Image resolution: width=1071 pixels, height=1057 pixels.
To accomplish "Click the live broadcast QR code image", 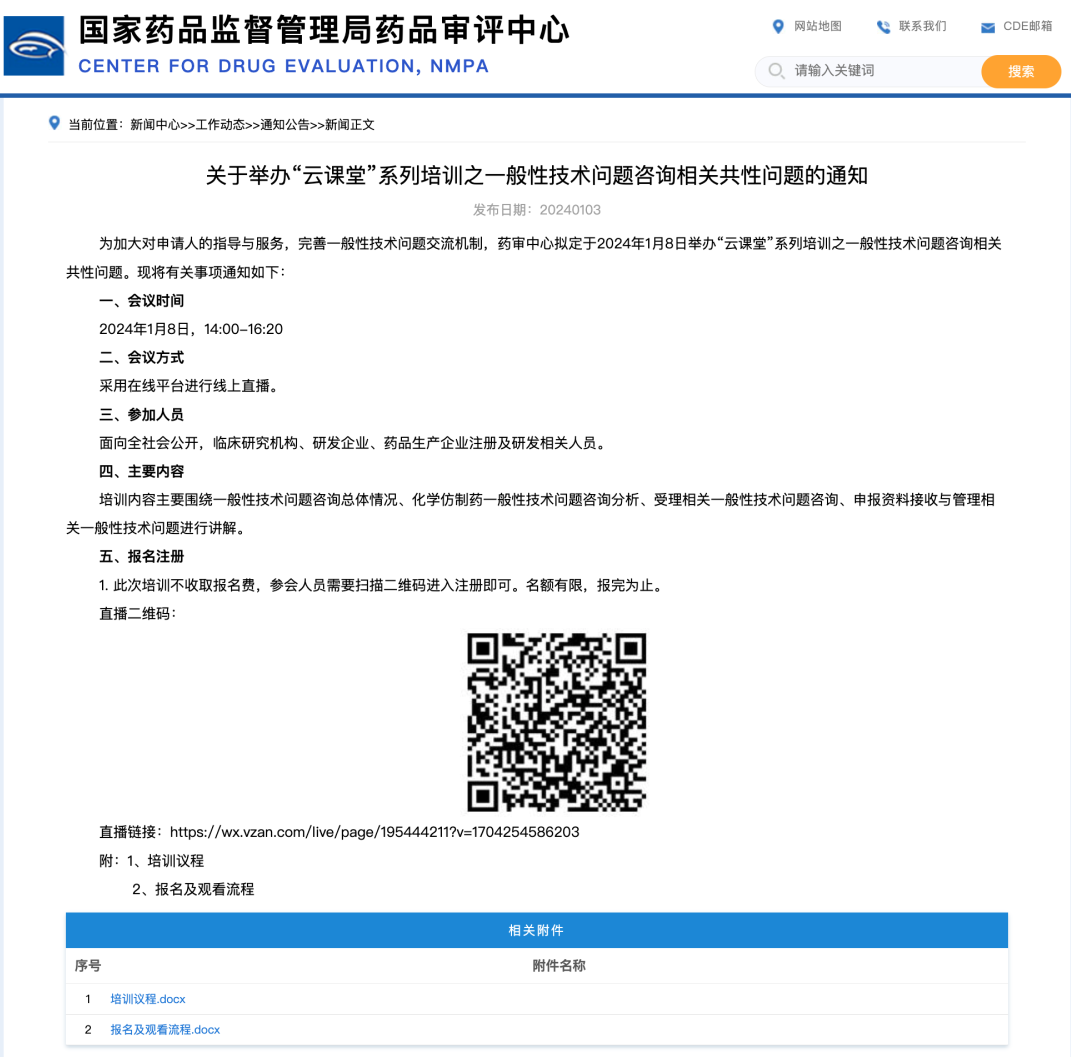I will coord(557,722).
